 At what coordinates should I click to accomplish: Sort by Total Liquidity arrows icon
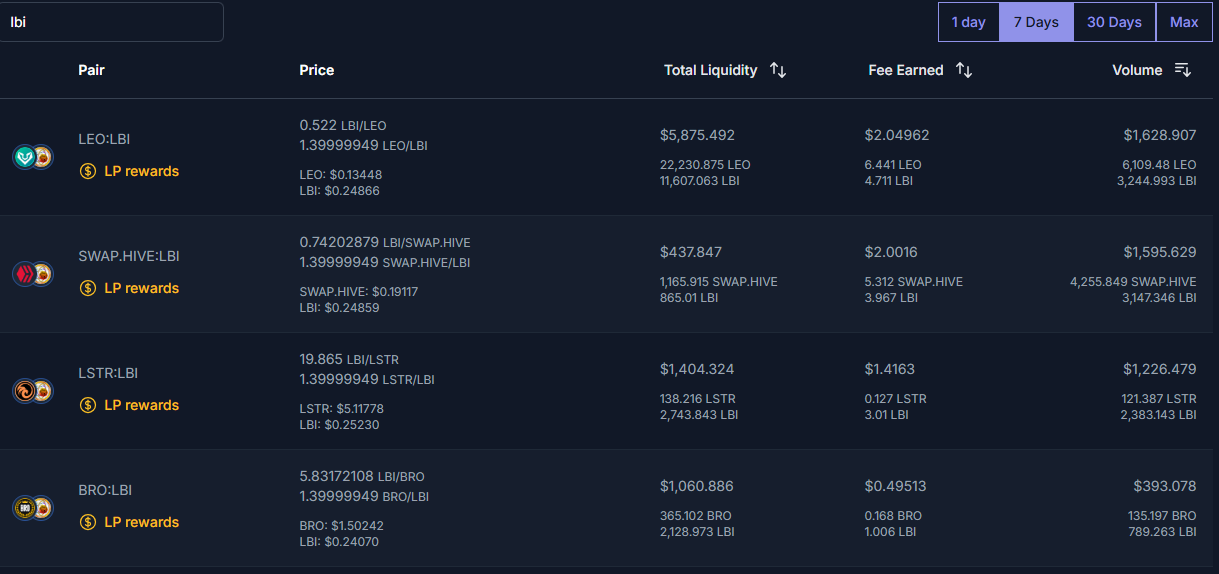[778, 70]
